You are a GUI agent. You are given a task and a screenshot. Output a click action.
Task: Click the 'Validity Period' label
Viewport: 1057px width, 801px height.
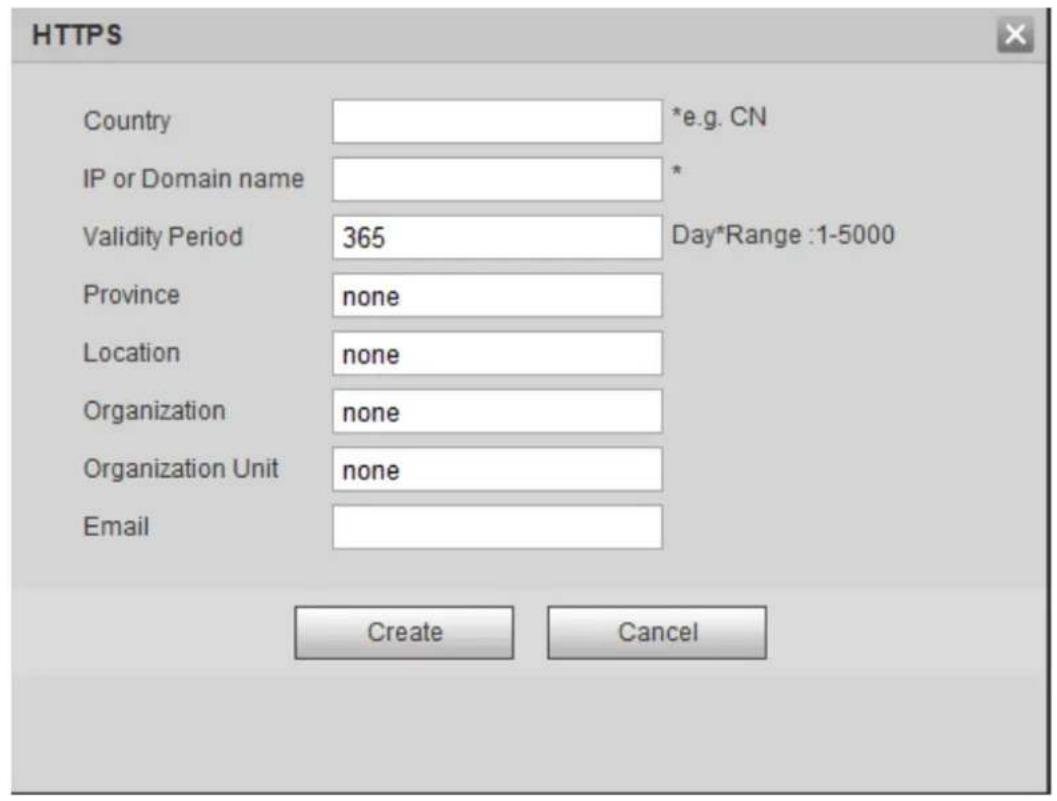click(162, 237)
